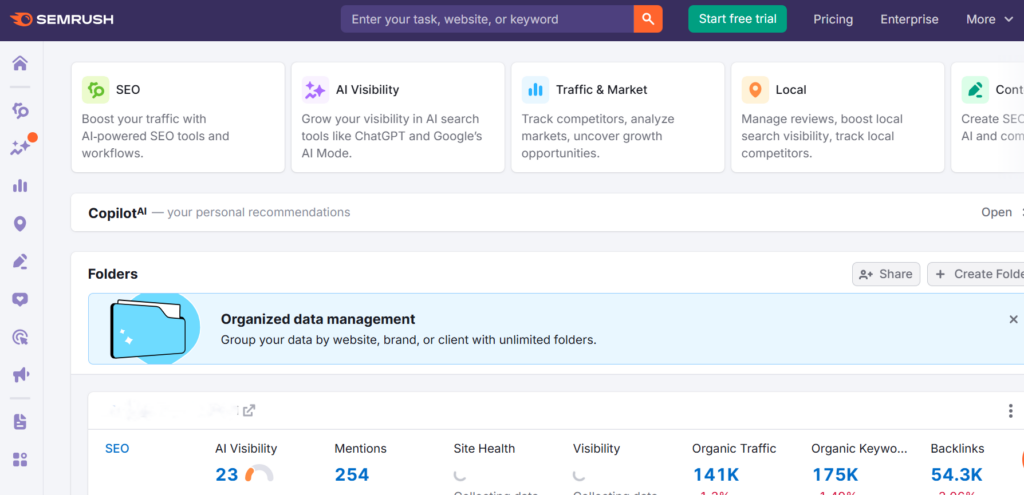Image resolution: width=1024 pixels, height=495 pixels.
Task: Open Social sidebar heart-bubble icon
Action: point(20,300)
